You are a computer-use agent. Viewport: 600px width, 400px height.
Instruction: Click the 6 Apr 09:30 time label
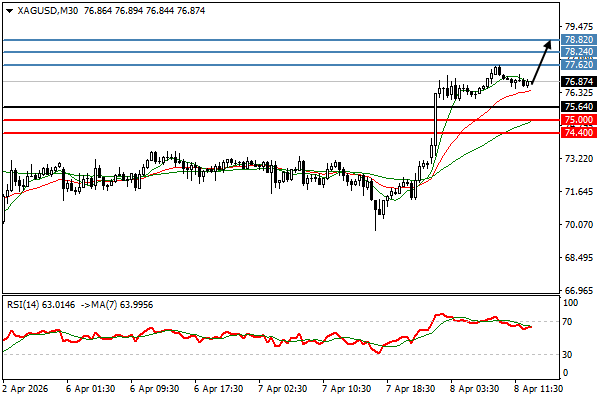pos(155,386)
